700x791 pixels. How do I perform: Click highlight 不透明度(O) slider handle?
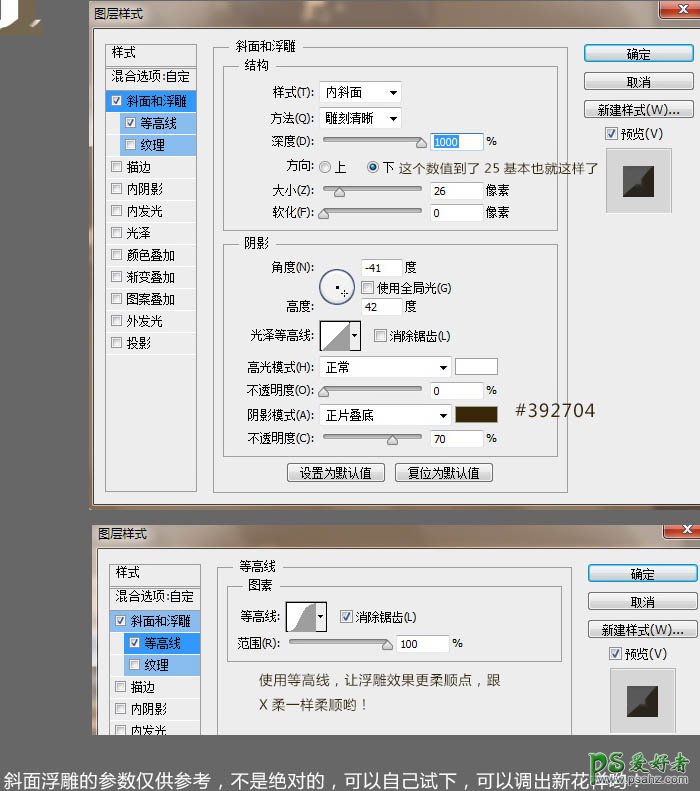[324, 391]
